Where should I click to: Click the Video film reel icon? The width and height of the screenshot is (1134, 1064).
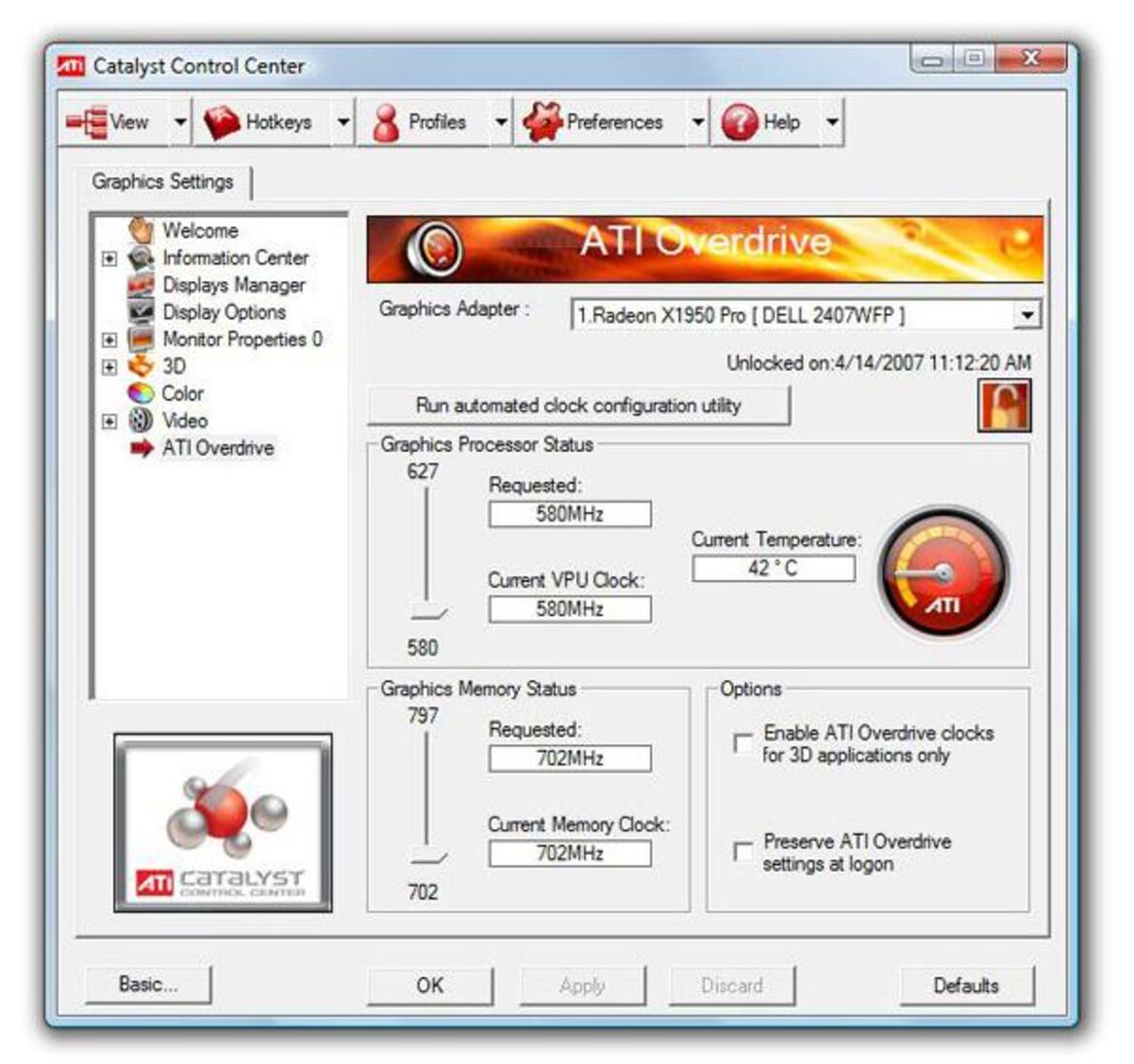click(x=141, y=420)
